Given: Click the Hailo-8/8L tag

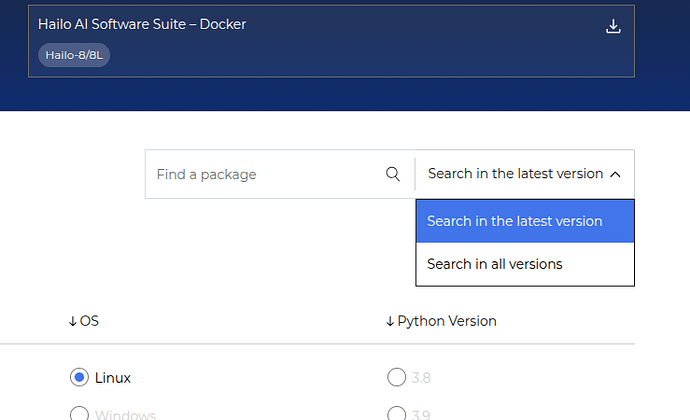Looking at the screenshot, I should pyautogui.click(x=74, y=55).
